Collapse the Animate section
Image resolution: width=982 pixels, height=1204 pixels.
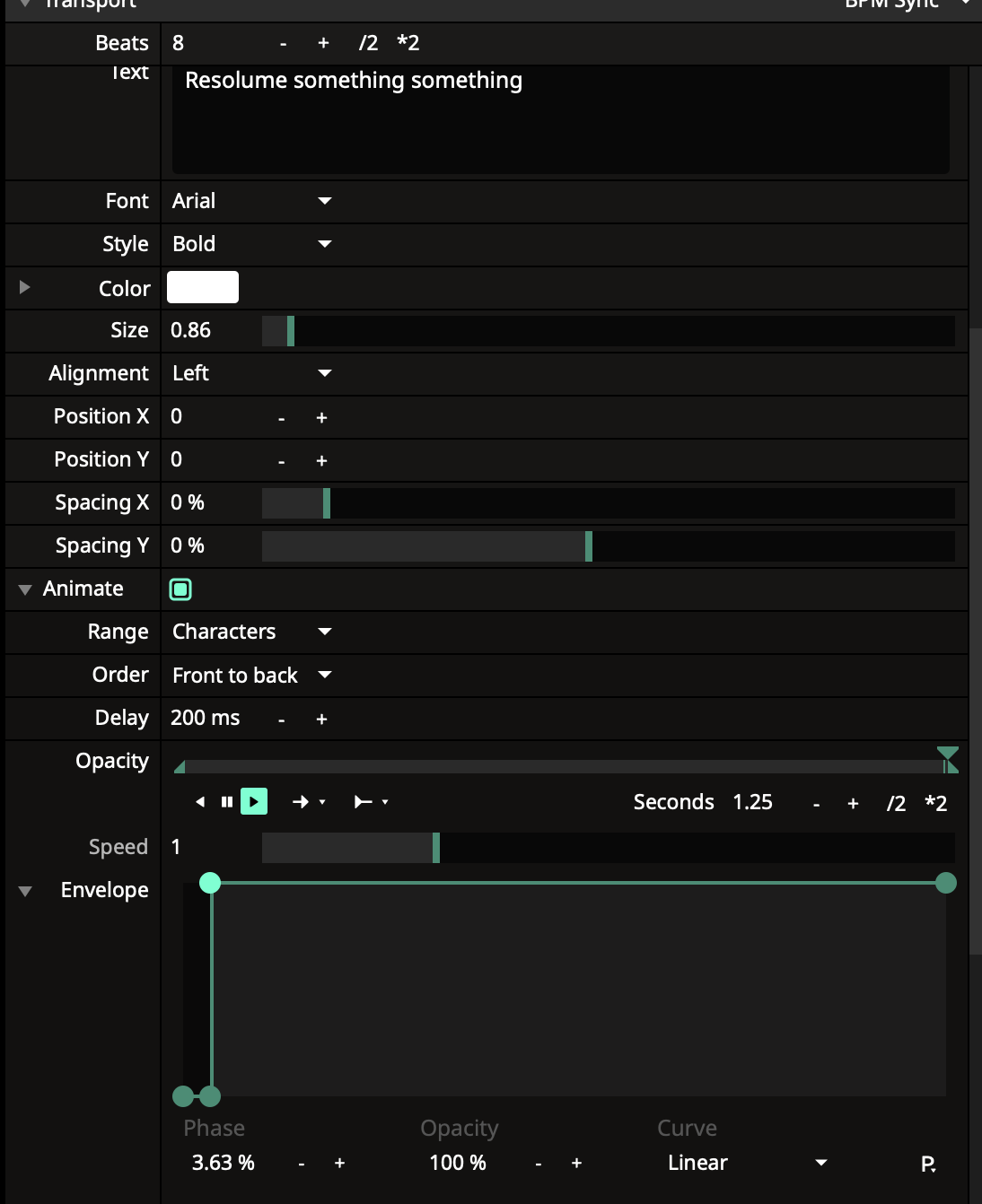25,589
